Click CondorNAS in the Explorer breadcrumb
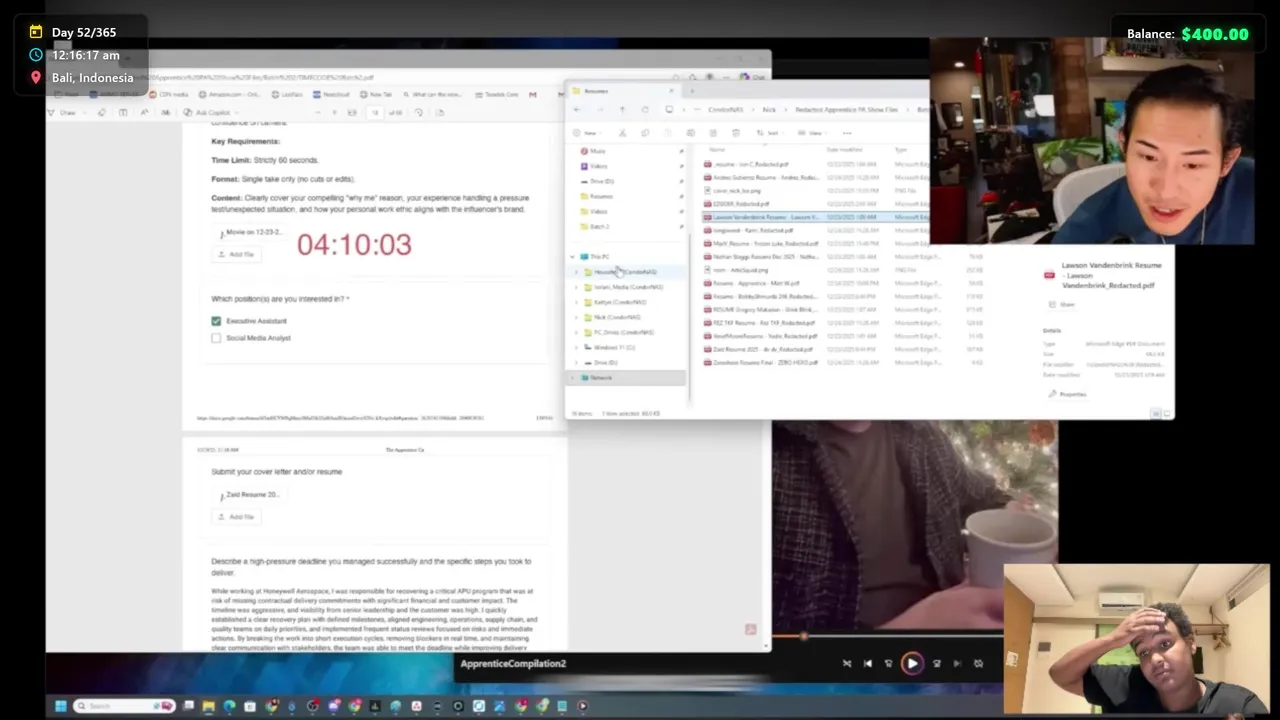The height and width of the screenshot is (720, 1280). [x=726, y=109]
